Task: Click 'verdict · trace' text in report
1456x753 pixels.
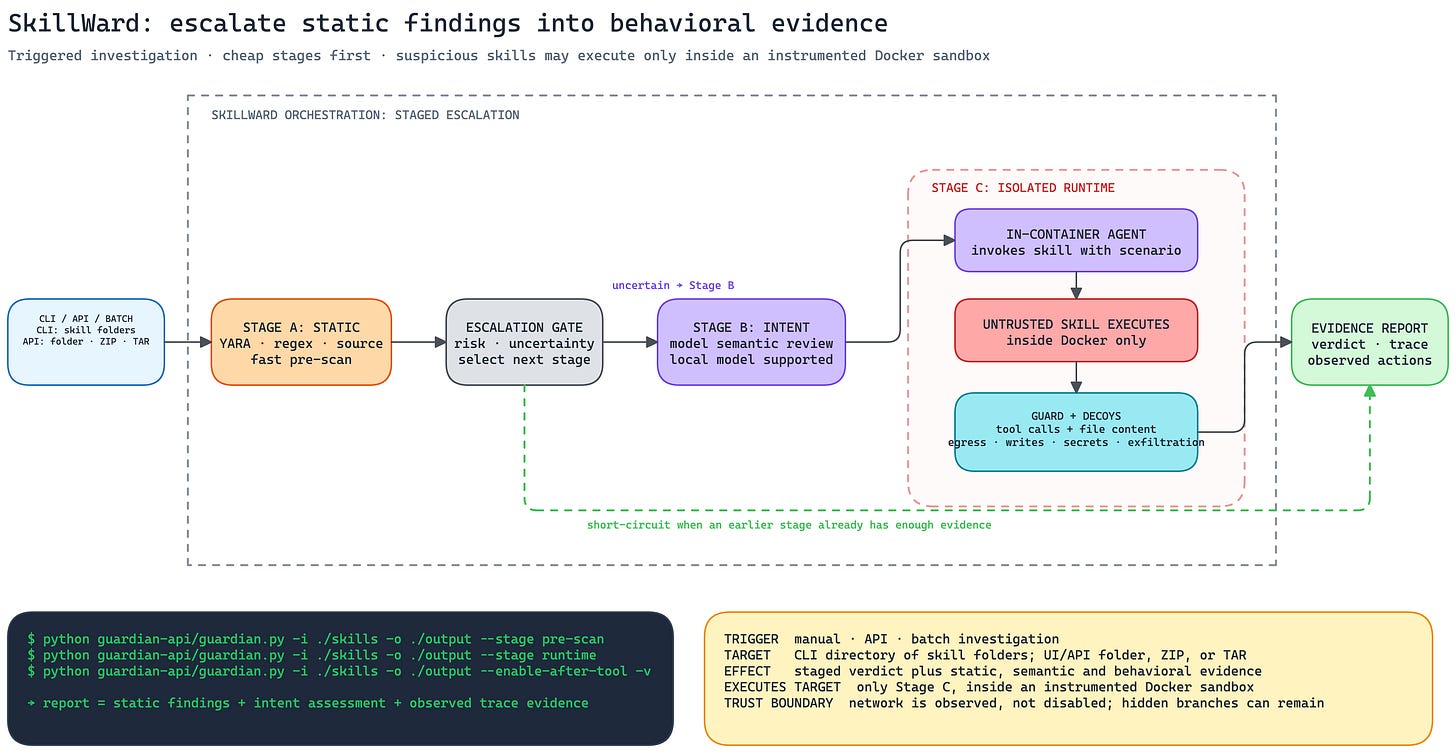Action: 1370,344
